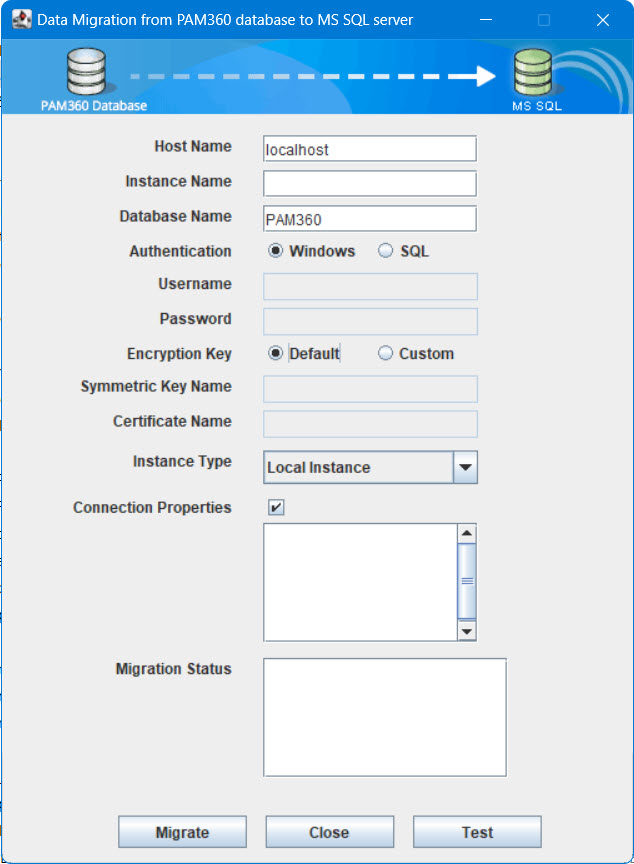Click into the Instance Name field
The width and height of the screenshot is (634, 864).
tap(370, 183)
